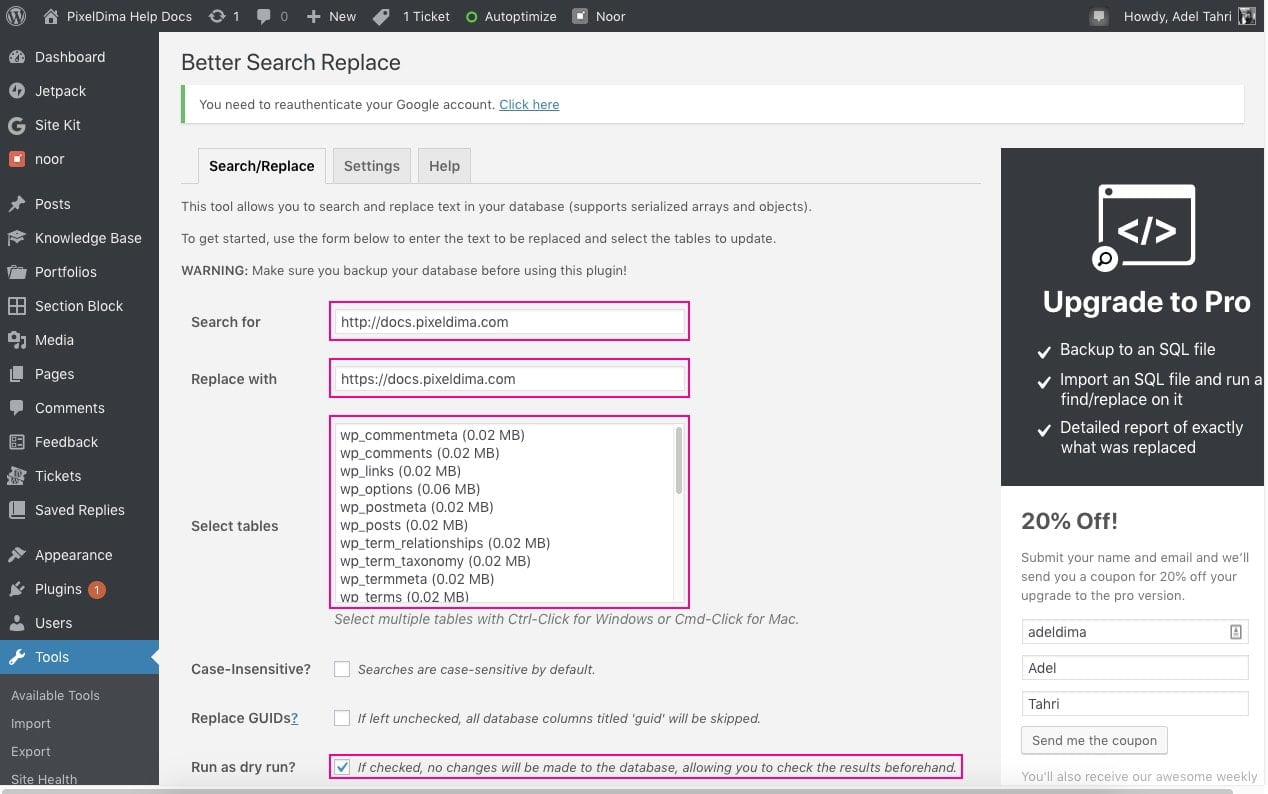Image resolution: width=1268 pixels, height=794 pixels.
Task: Click the Tickets icon in the admin bar
Action: coord(380,16)
